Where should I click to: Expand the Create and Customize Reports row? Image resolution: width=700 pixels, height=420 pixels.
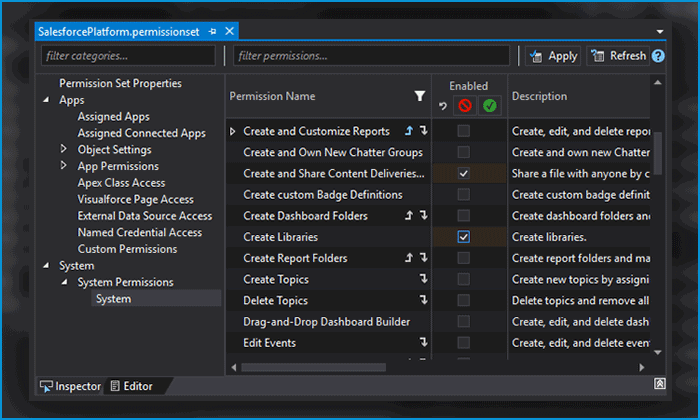coord(233,131)
